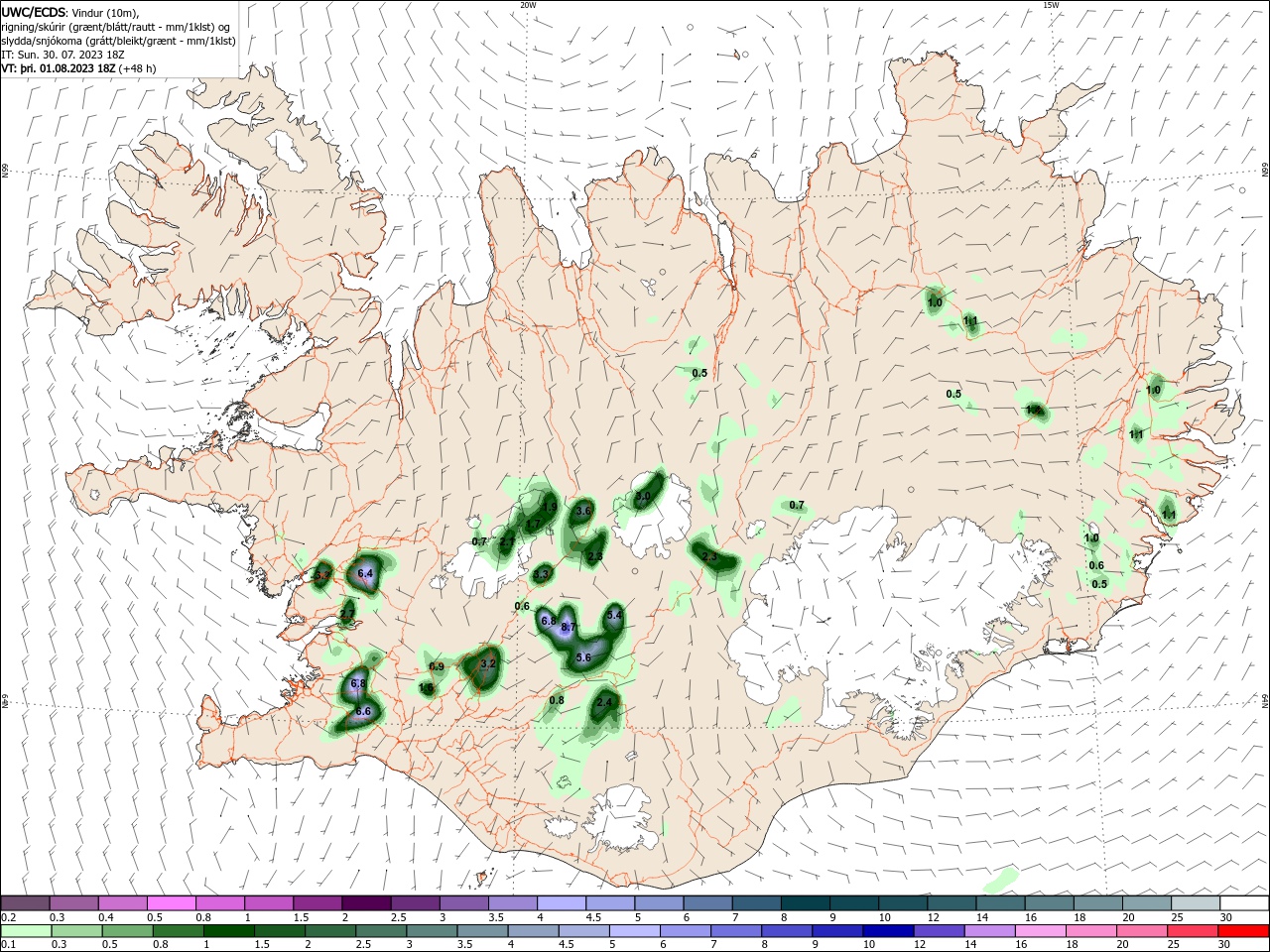This screenshot has width=1270, height=952.
Task: Pick the grey-green 3 swatch in rain legend
Action: (x=432, y=931)
